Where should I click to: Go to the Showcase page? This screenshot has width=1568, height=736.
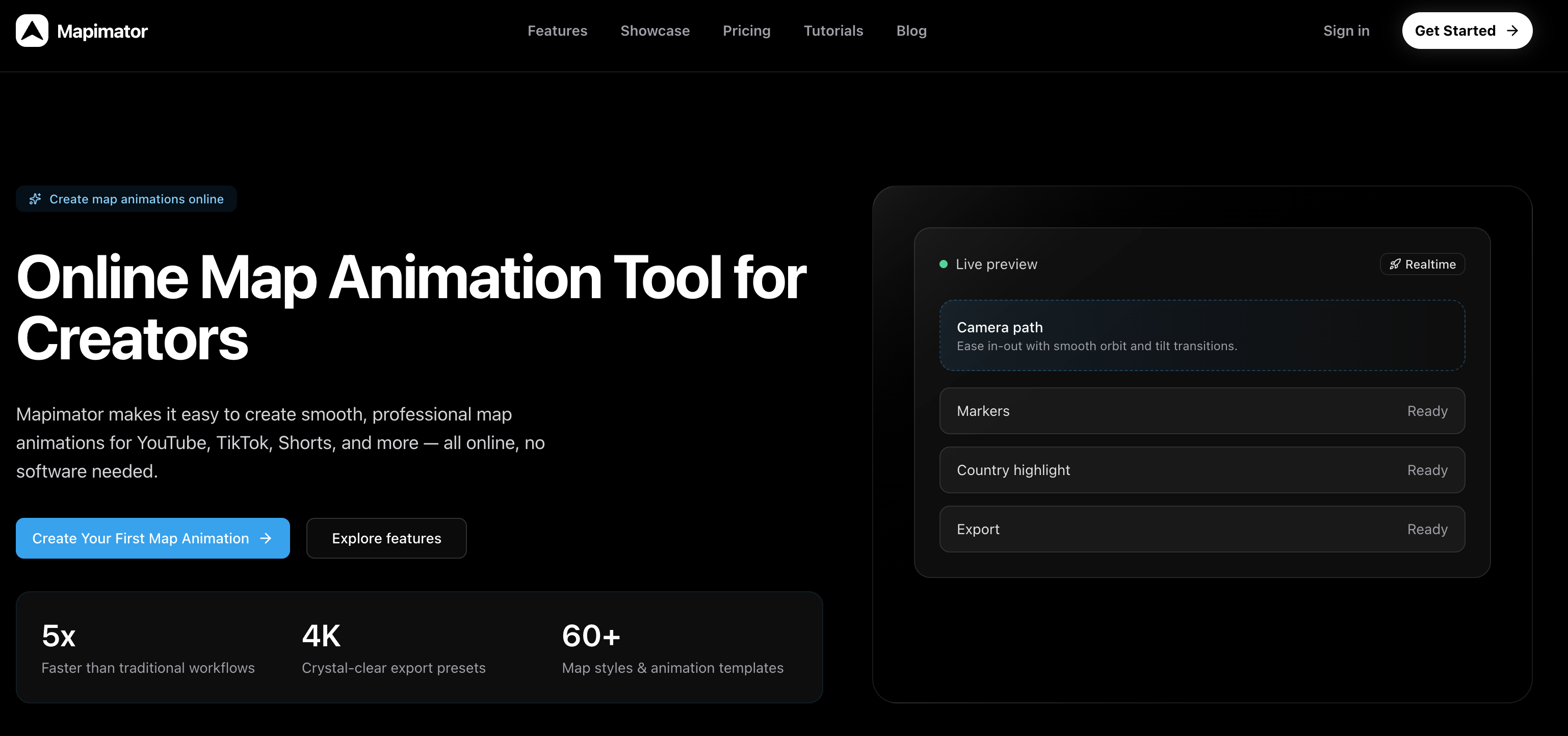click(655, 31)
